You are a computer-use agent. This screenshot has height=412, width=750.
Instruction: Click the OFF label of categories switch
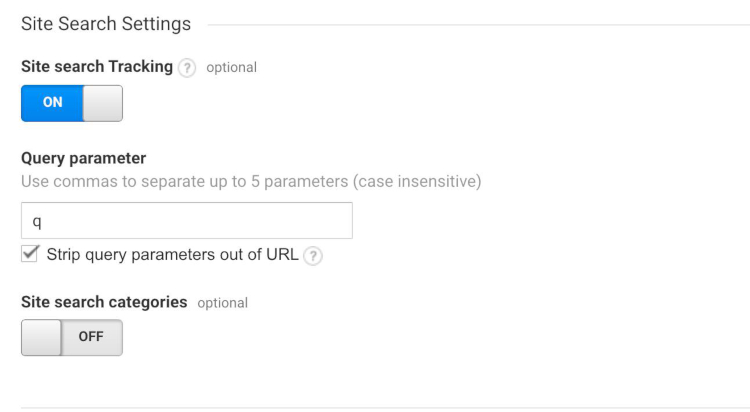pyautogui.click(x=94, y=338)
